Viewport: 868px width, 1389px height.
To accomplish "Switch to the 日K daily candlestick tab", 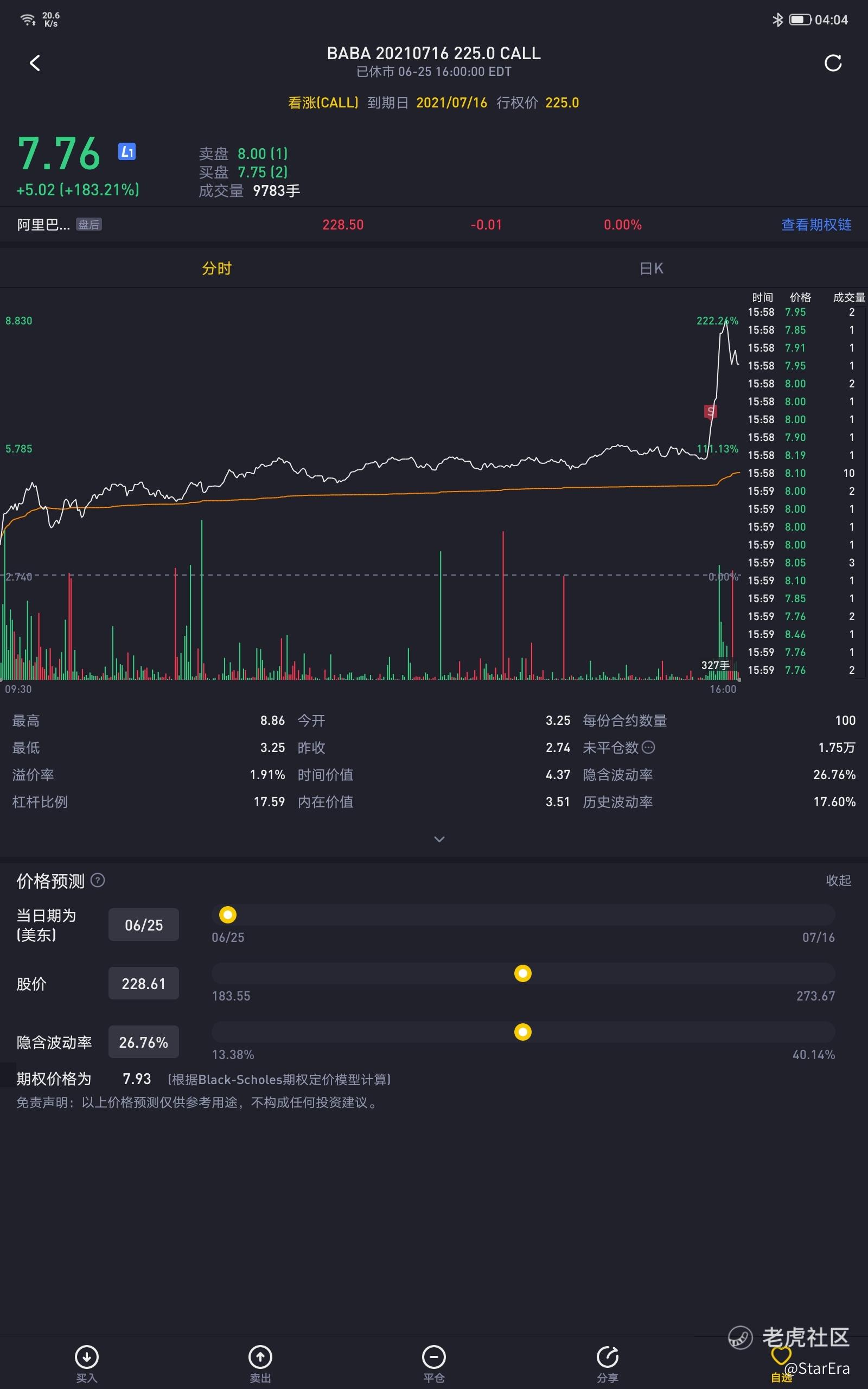I will 651,268.
